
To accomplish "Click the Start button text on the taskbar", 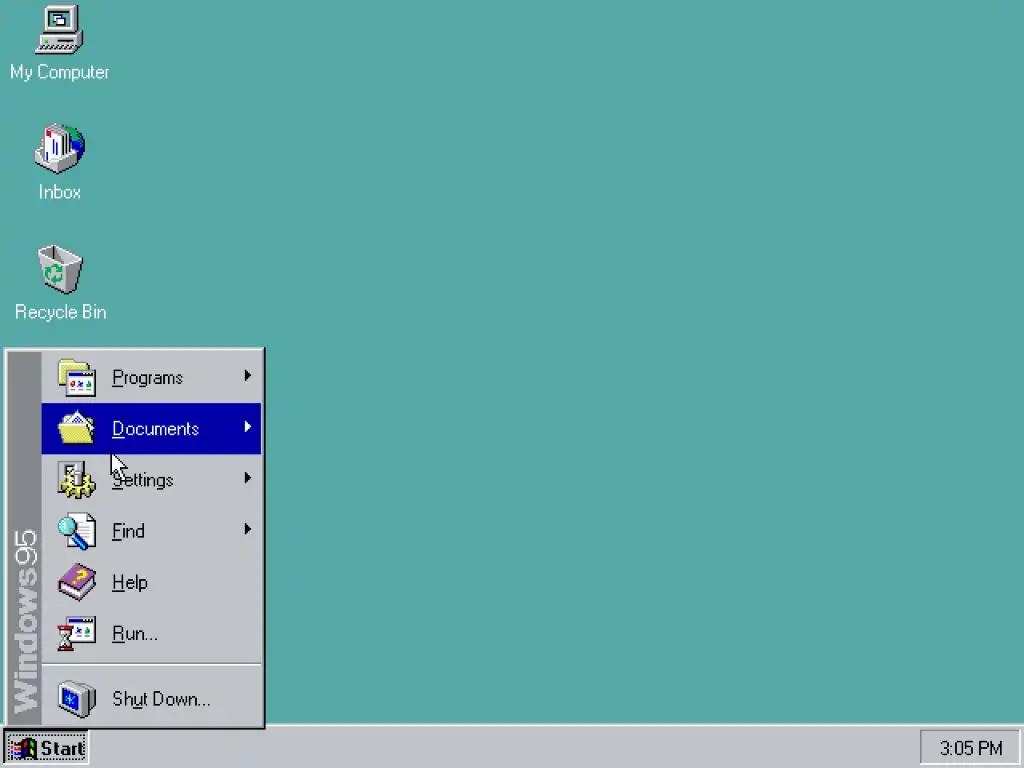I will [63, 748].
